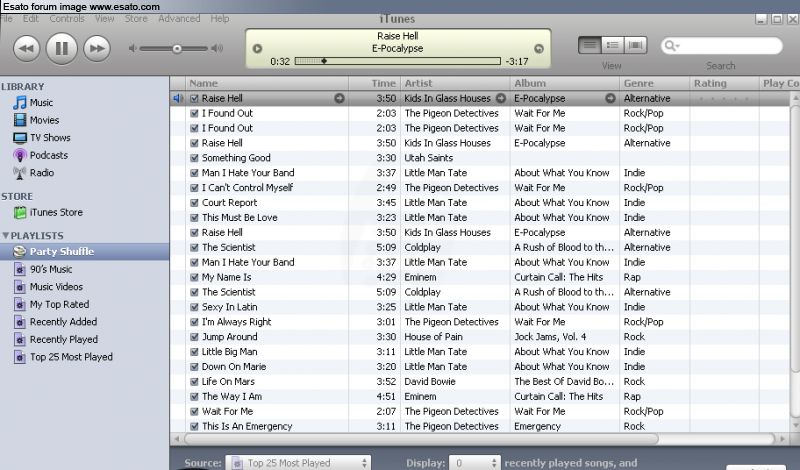Viewport: 800px width, 470px height.
Task: Open the View menu
Action: coord(105,18)
